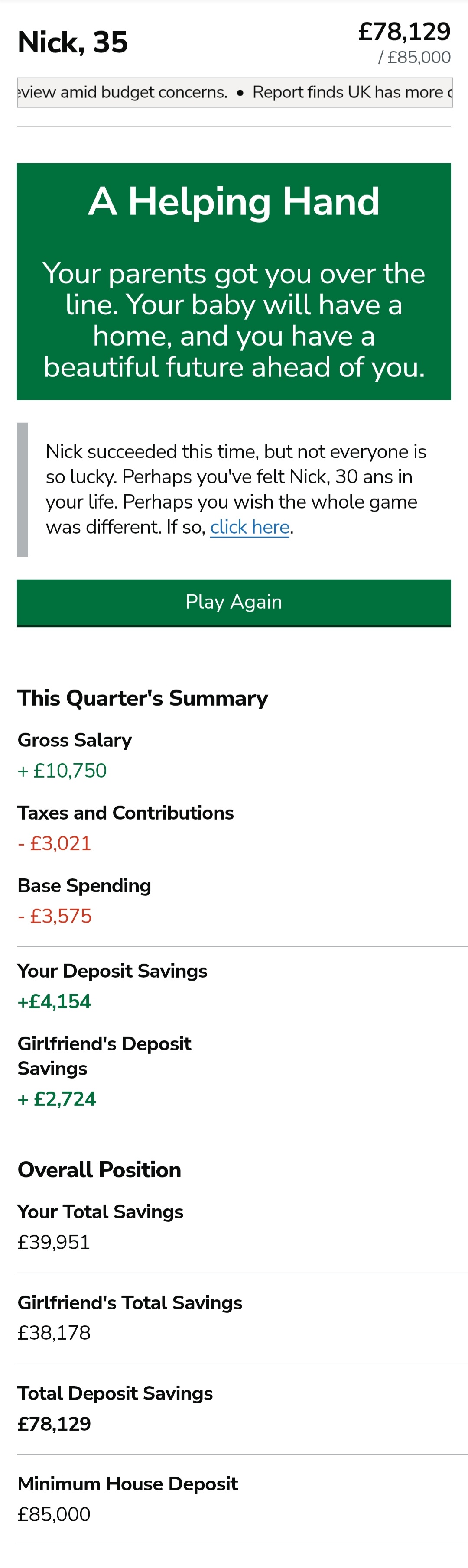The image size is (468, 1568).
Task: Follow the "click here" link
Action: (x=250, y=527)
